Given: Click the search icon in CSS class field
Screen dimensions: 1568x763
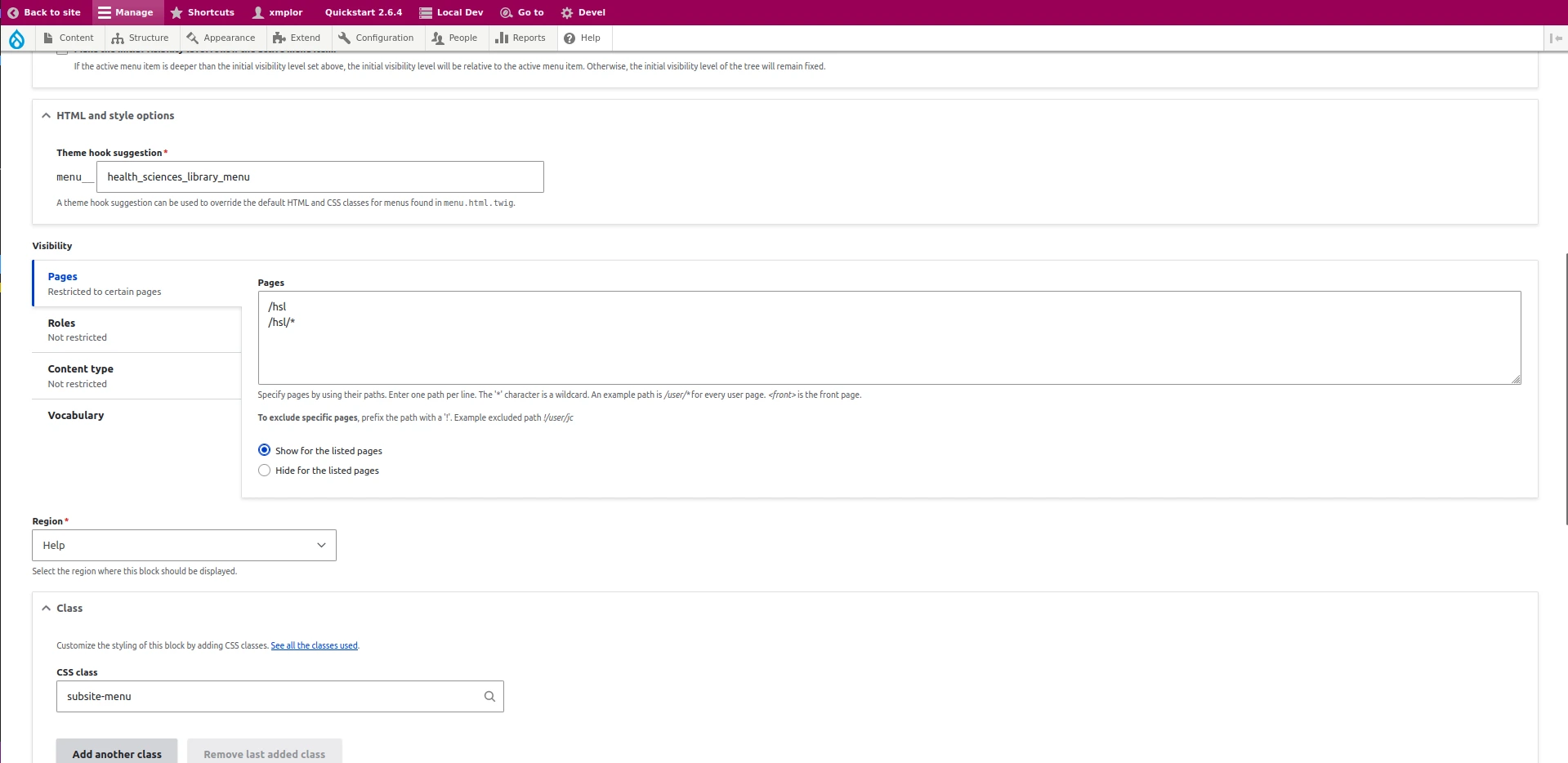Looking at the screenshot, I should click(x=489, y=697).
